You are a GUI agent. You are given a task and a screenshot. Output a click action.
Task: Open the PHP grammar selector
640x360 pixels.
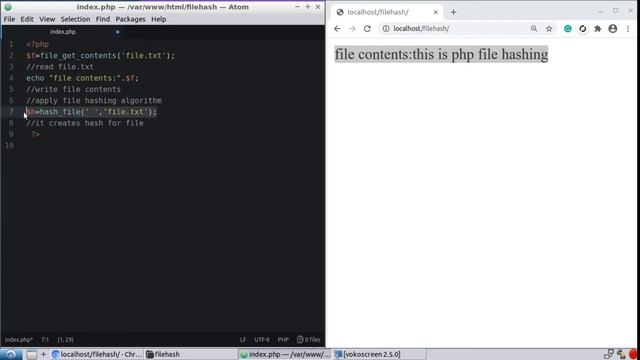click(x=283, y=340)
